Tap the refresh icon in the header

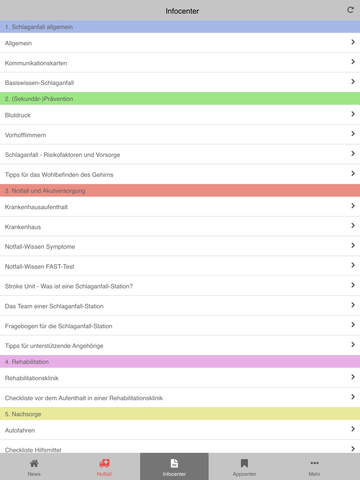tap(350, 10)
